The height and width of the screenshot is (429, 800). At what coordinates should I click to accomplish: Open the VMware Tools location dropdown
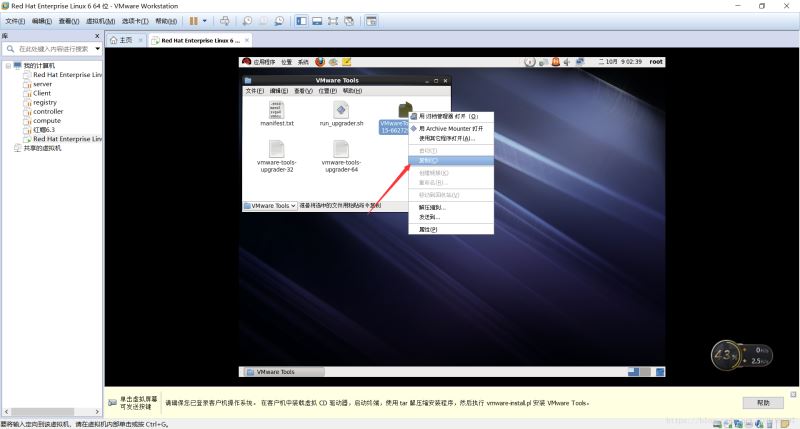(270, 205)
